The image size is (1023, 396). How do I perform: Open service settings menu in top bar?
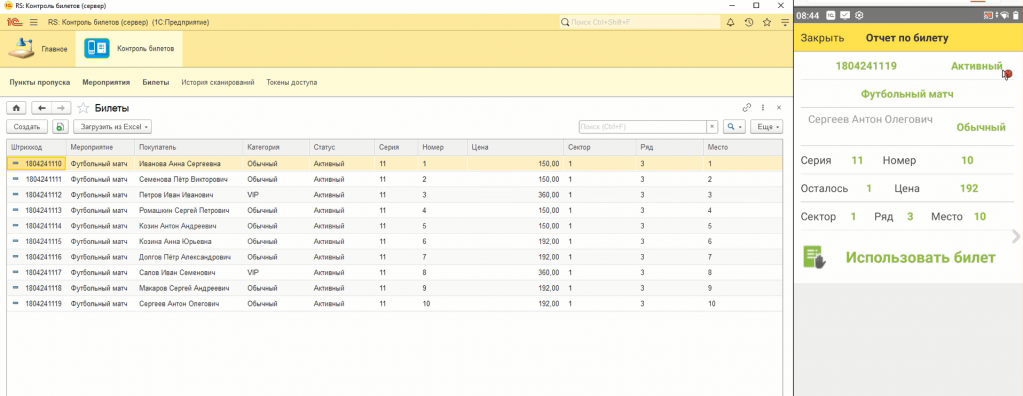pos(785,22)
